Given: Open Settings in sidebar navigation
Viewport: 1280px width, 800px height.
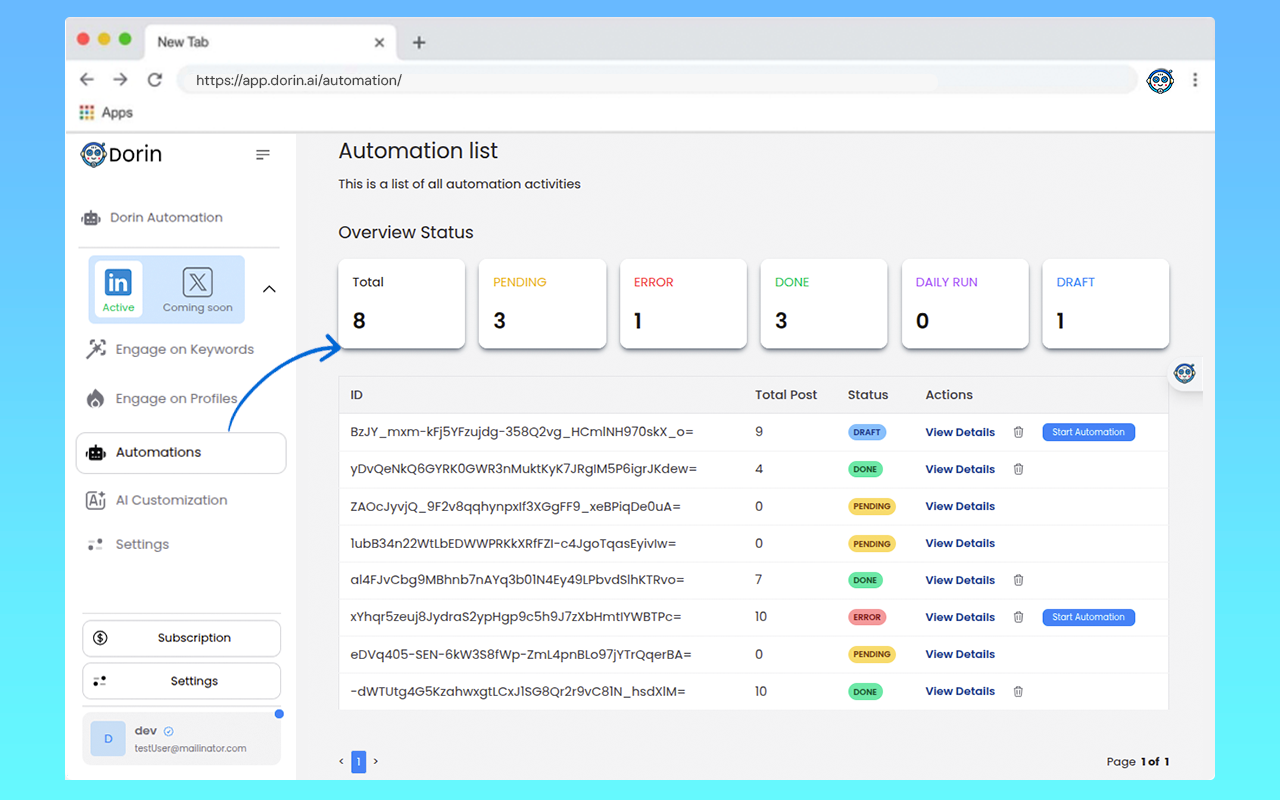Looking at the screenshot, I should coord(128,544).
